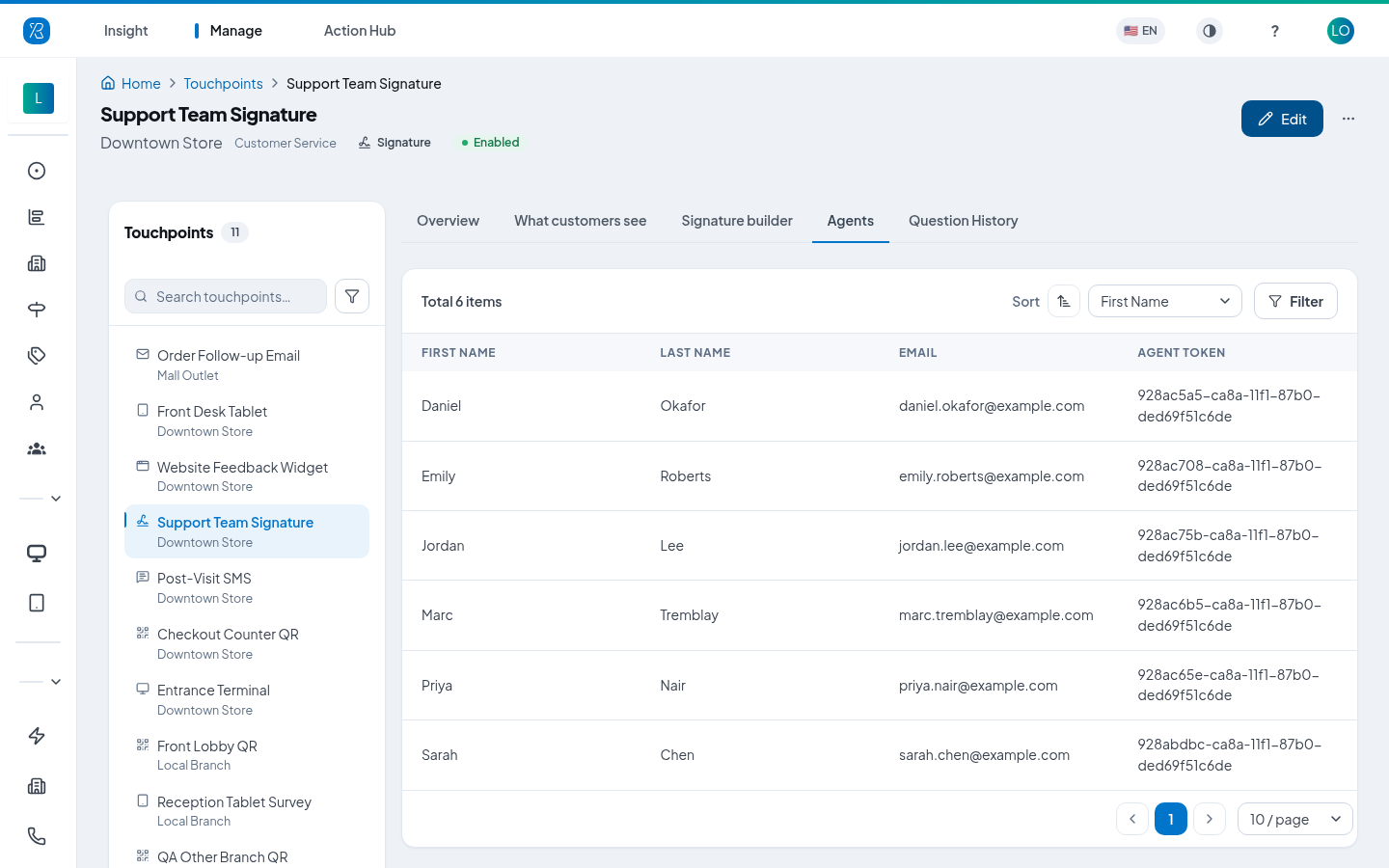Open Action Hub in top navigation
This screenshot has width=1389, height=868.
point(360,31)
